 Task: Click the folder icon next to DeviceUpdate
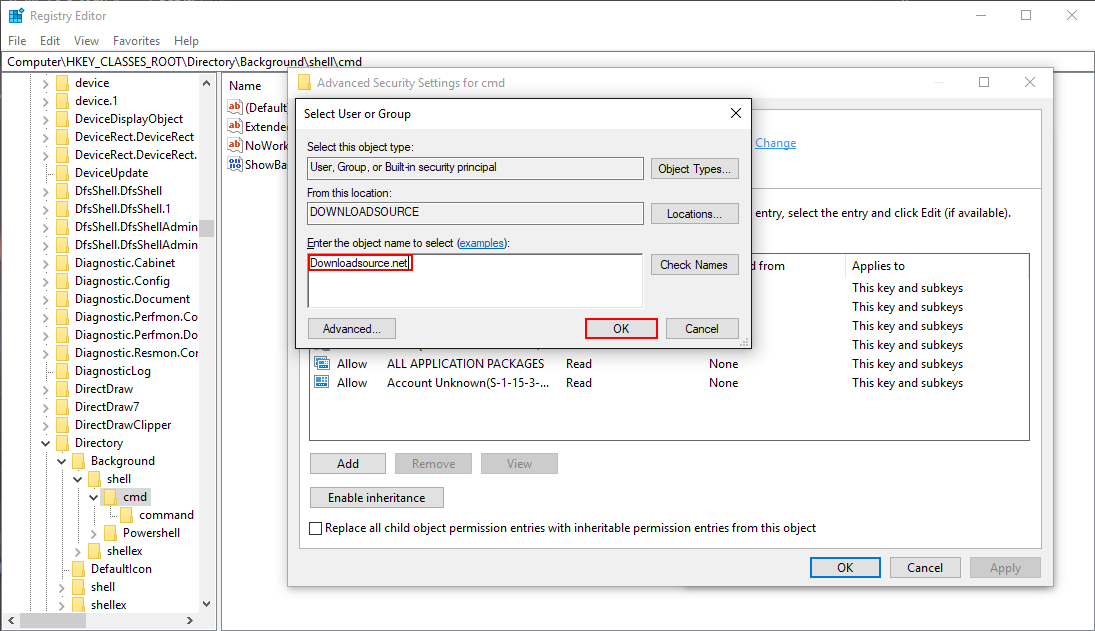pyautogui.click(x=62, y=172)
